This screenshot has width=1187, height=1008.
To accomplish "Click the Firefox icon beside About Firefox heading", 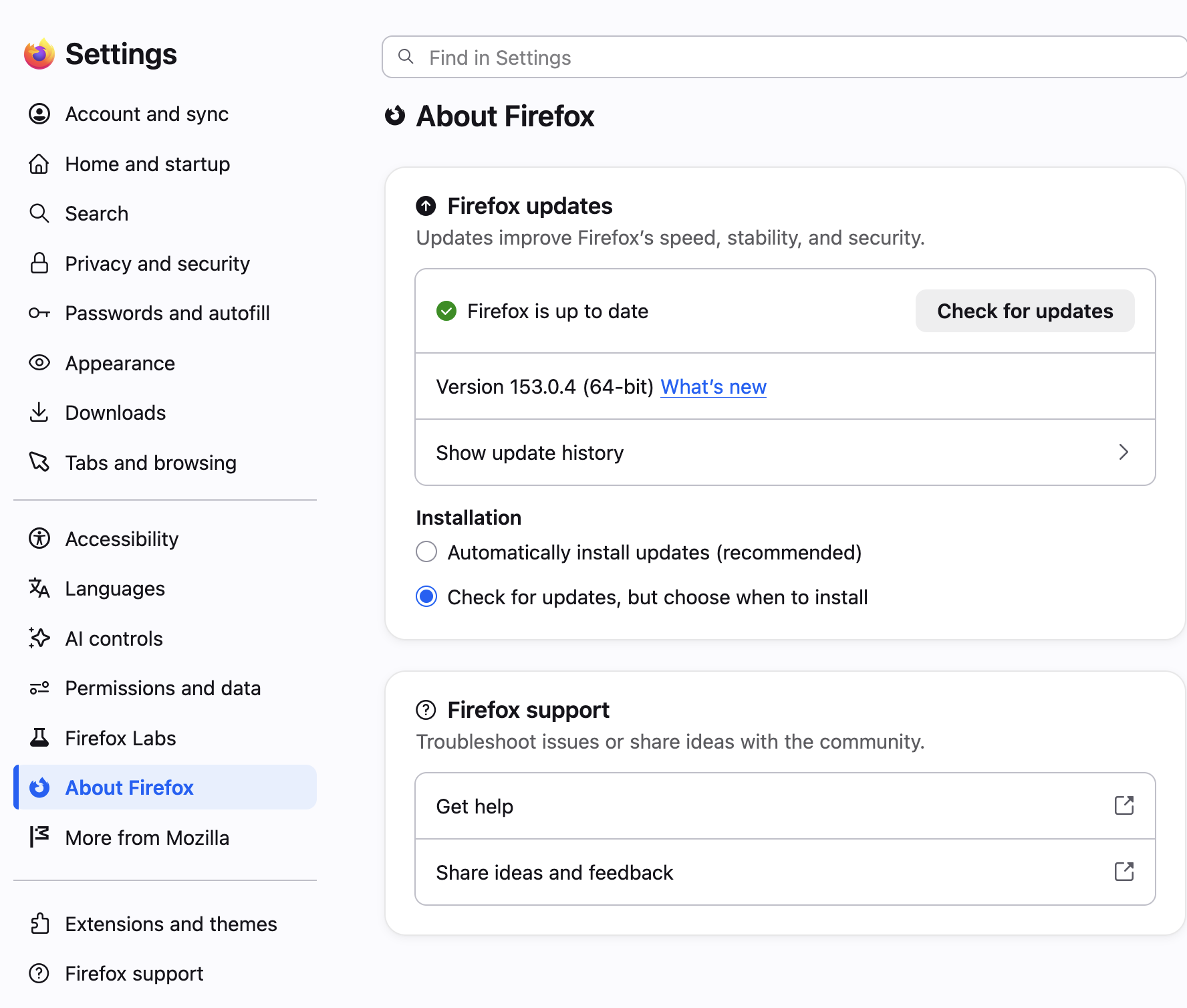I will coord(395,116).
